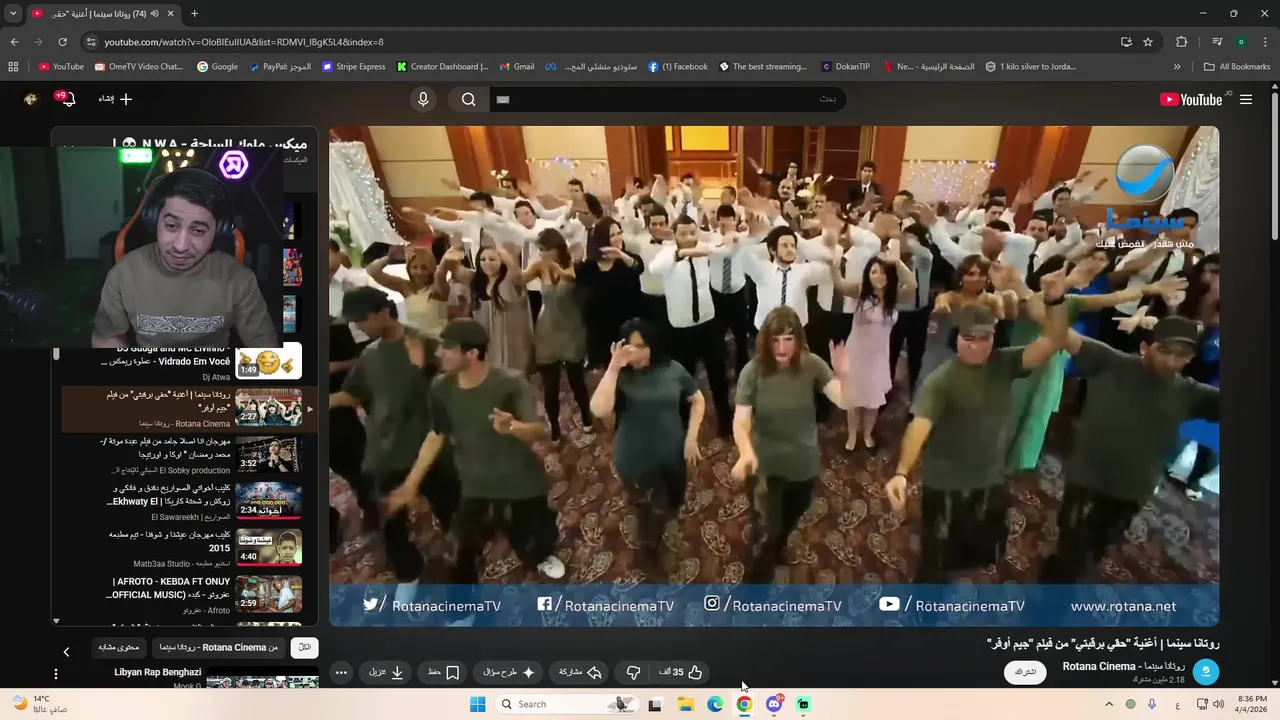
Task: Go back in Chrome
Action: [x=14, y=42]
